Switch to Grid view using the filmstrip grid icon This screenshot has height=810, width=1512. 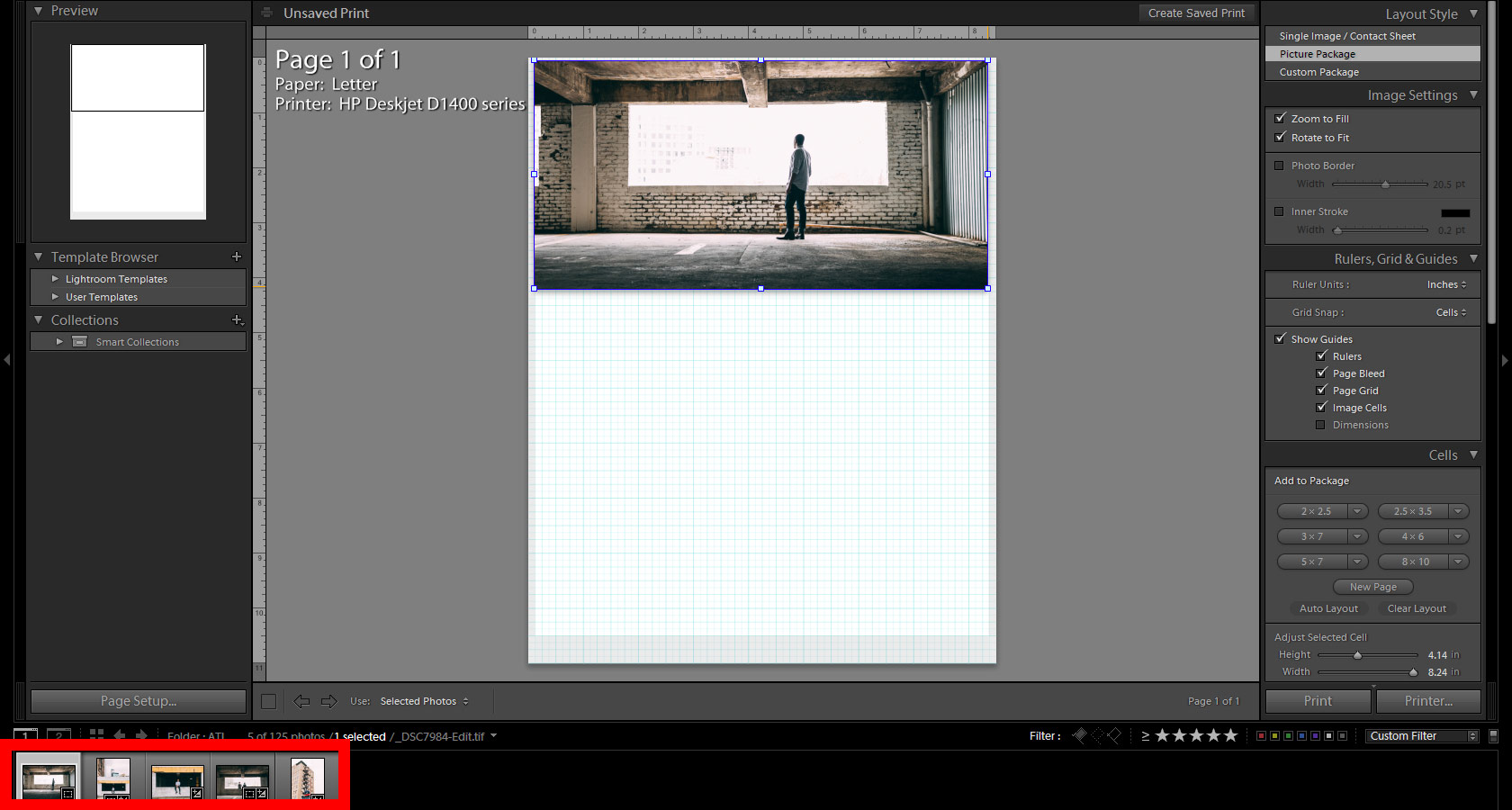(96, 735)
